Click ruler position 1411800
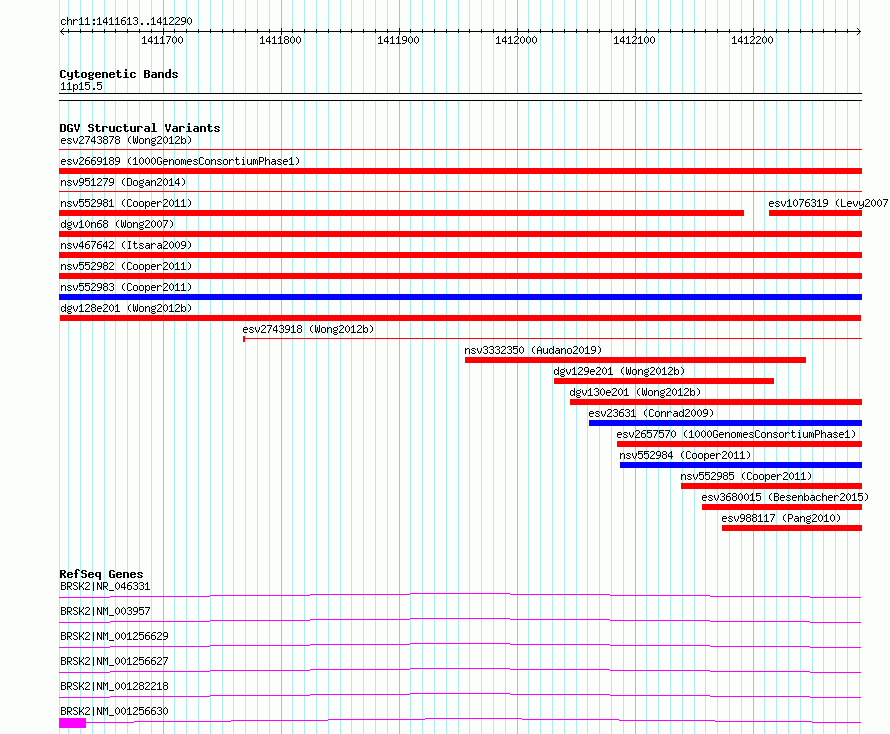Image resolution: width=890 pixels, height=734 pixels. 280,40
